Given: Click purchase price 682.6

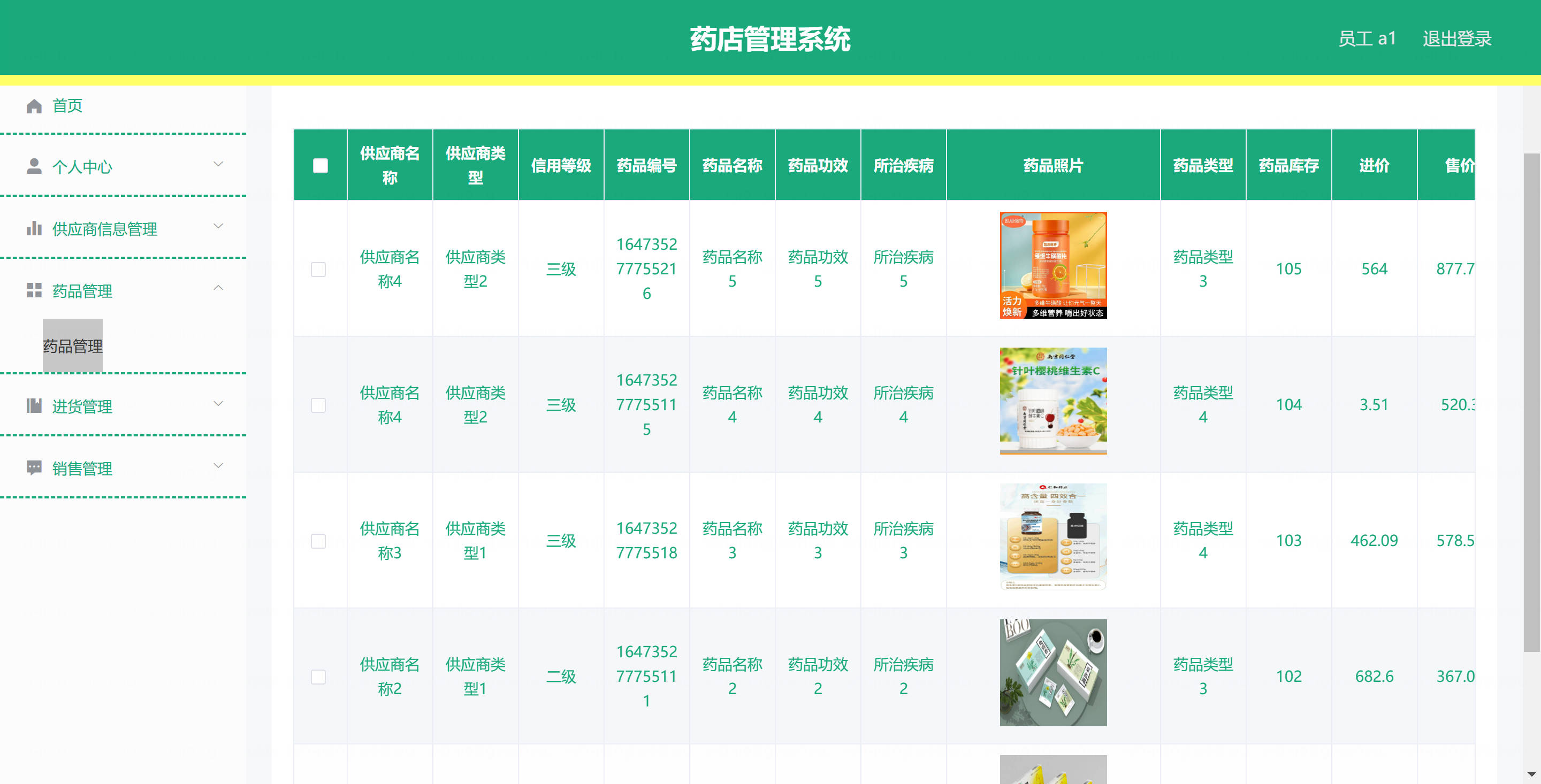Looking at the screenshot, I should [1374, 677].
